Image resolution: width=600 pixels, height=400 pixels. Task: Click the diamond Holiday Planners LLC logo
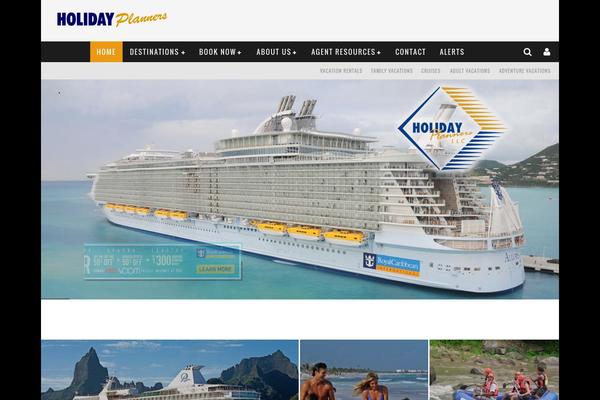tap(452, 128)
